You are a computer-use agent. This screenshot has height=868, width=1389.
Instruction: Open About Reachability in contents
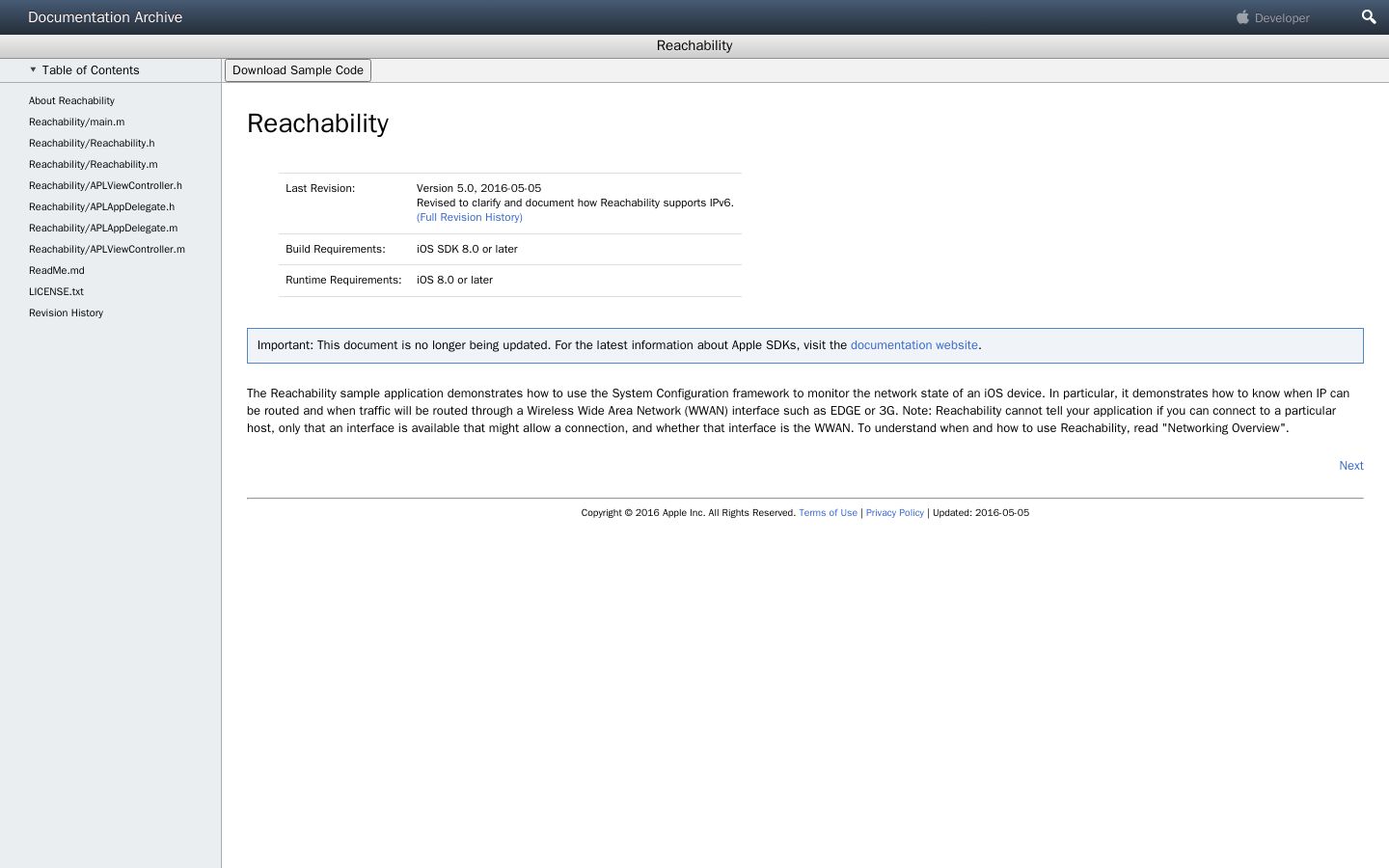[x=71, y=100]
